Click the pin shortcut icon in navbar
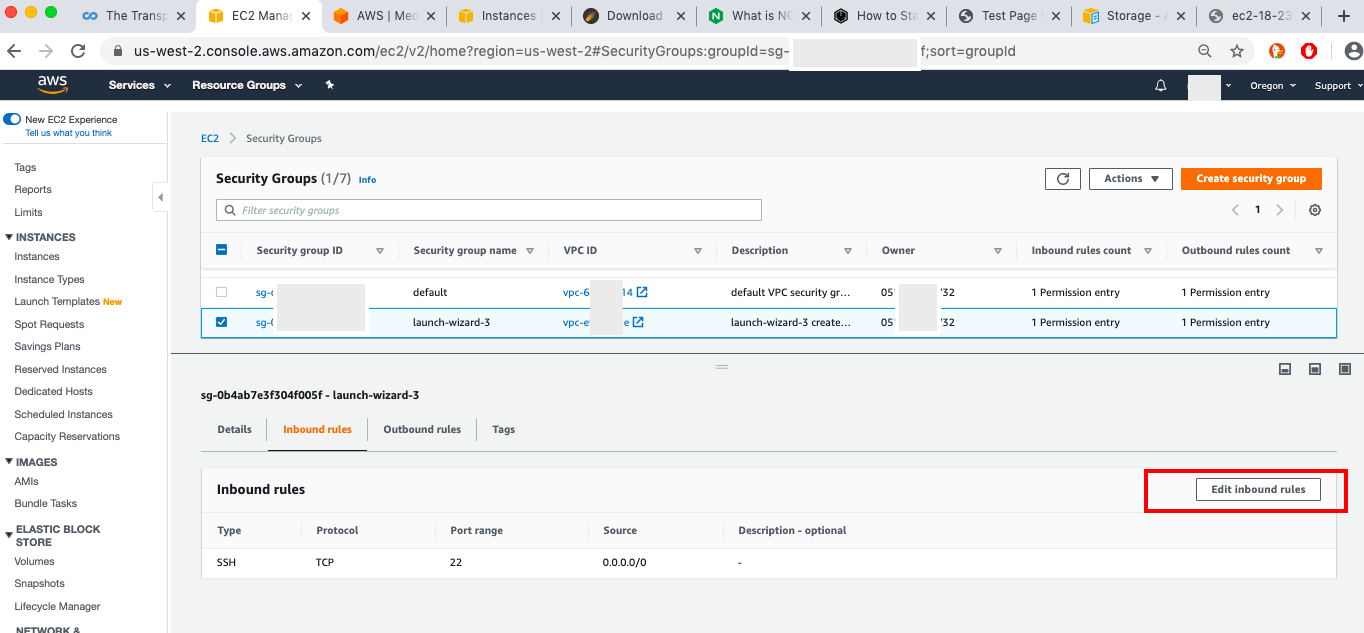Image resolution: width=1364 pixels, height=633 pixels. click(330, 85)
